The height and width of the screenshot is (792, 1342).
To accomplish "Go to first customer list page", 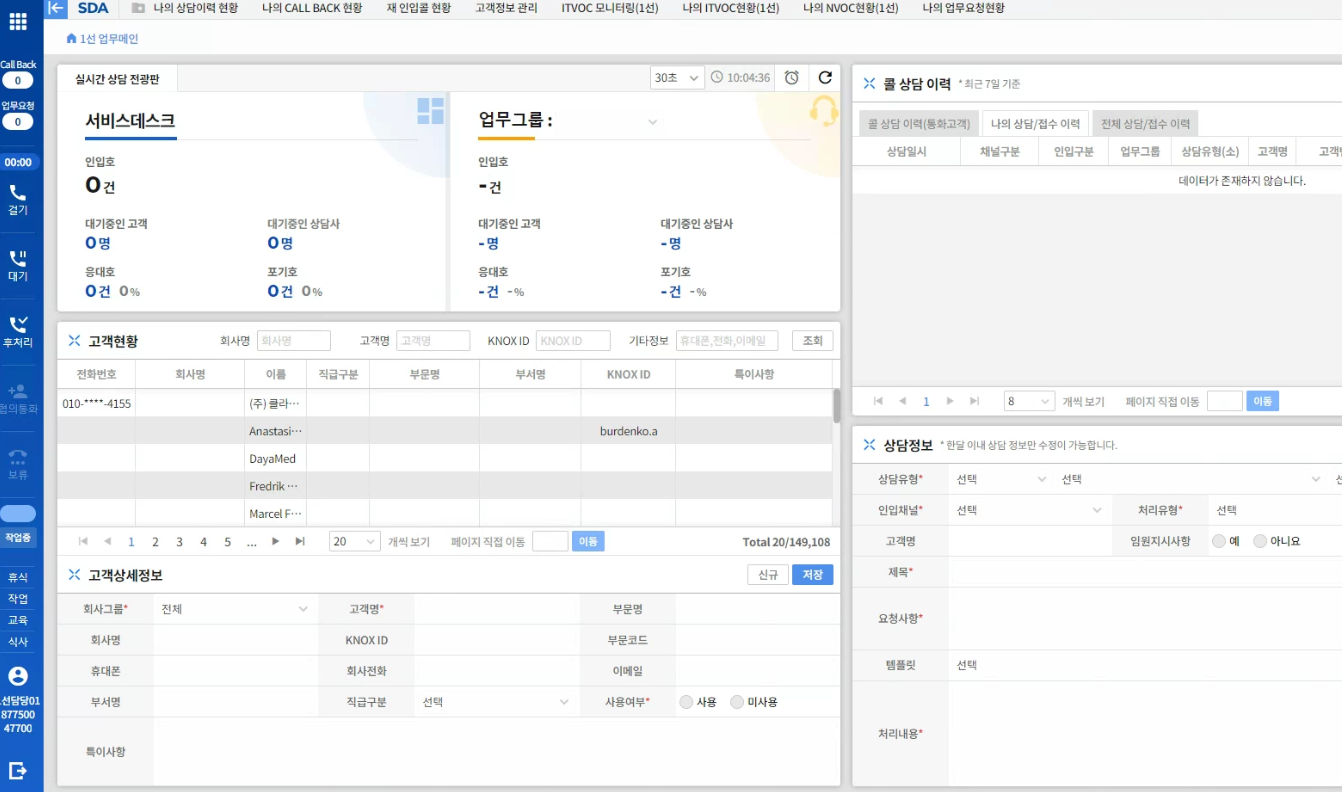I will tap(83, 541).
